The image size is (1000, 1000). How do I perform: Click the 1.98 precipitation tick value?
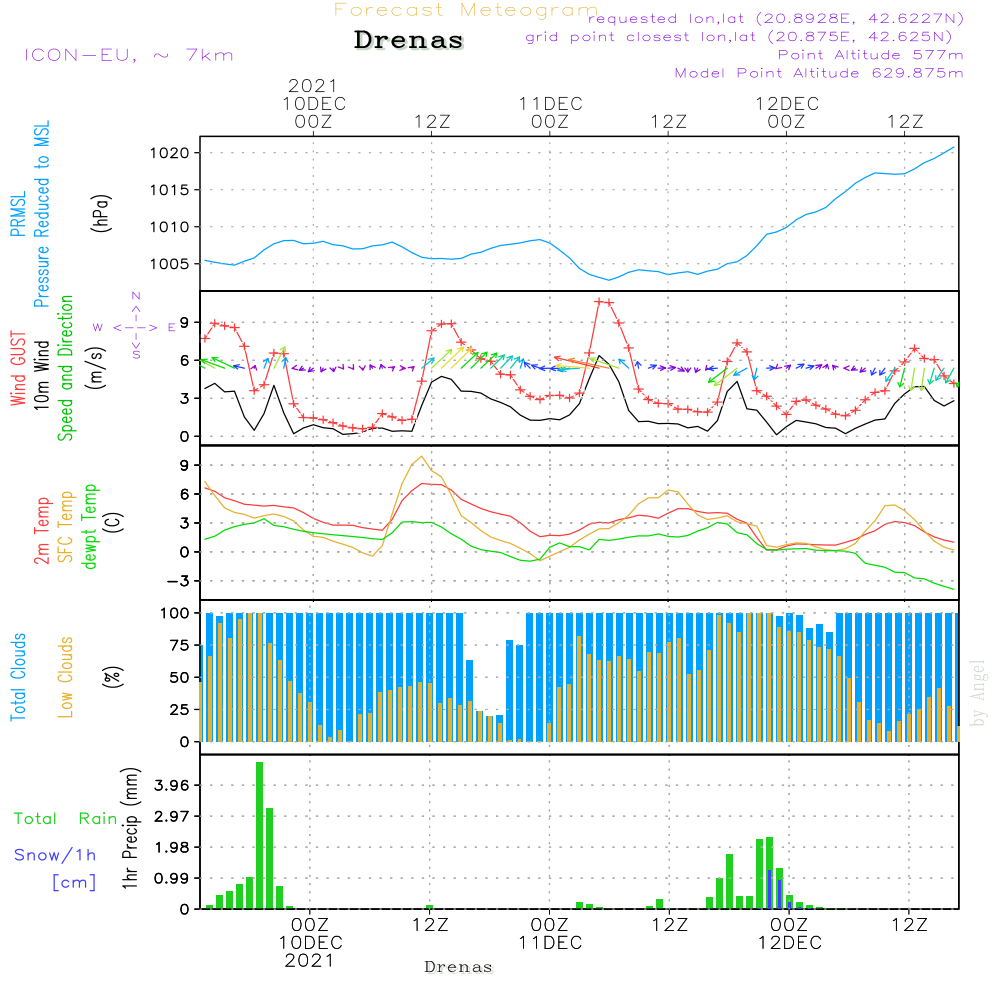coord(172,848)
